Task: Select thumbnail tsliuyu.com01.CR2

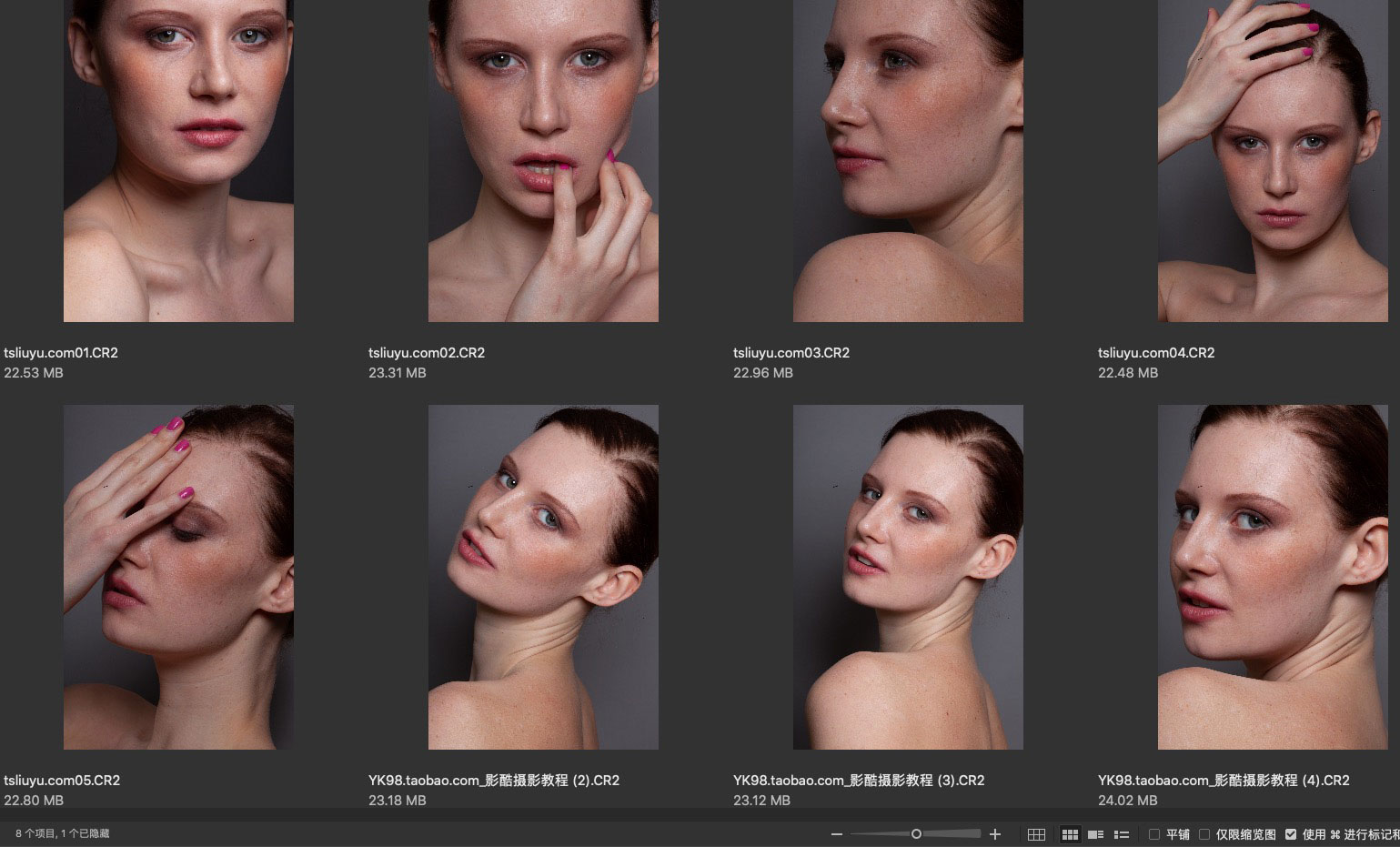Action: click(178, 160)
